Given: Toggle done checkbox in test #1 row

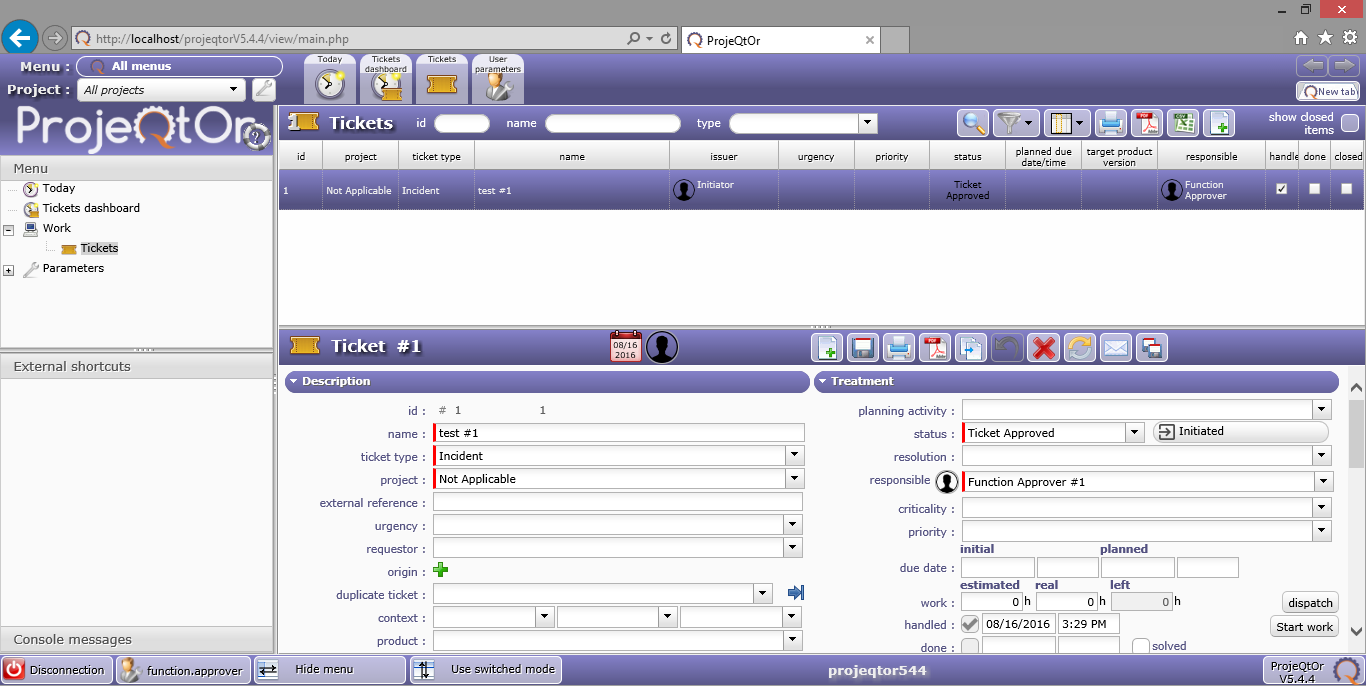Looking at the screenshot, I should 1314,189.
